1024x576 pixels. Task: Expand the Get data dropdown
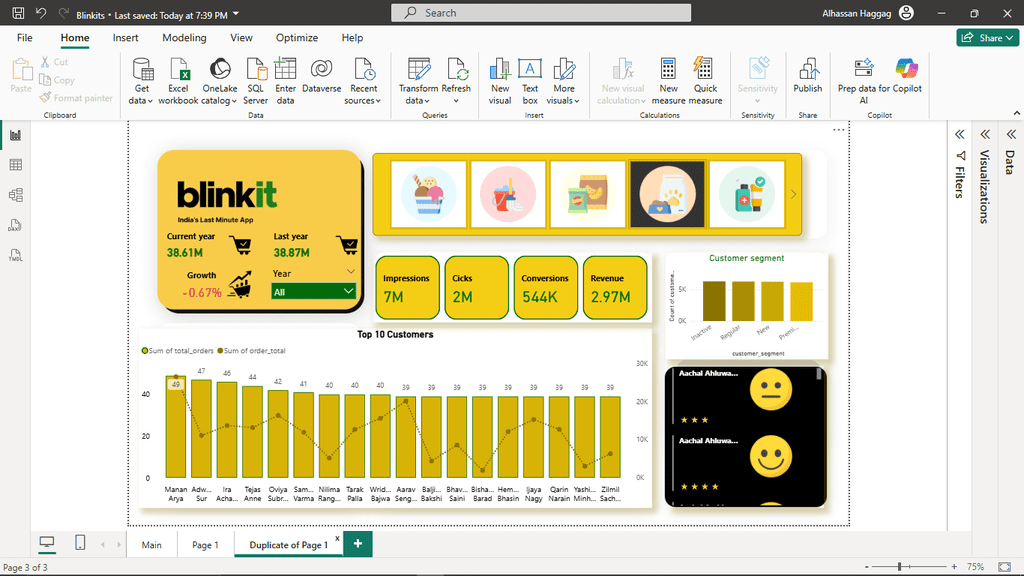pyautogui.click(x=142, y=100)
